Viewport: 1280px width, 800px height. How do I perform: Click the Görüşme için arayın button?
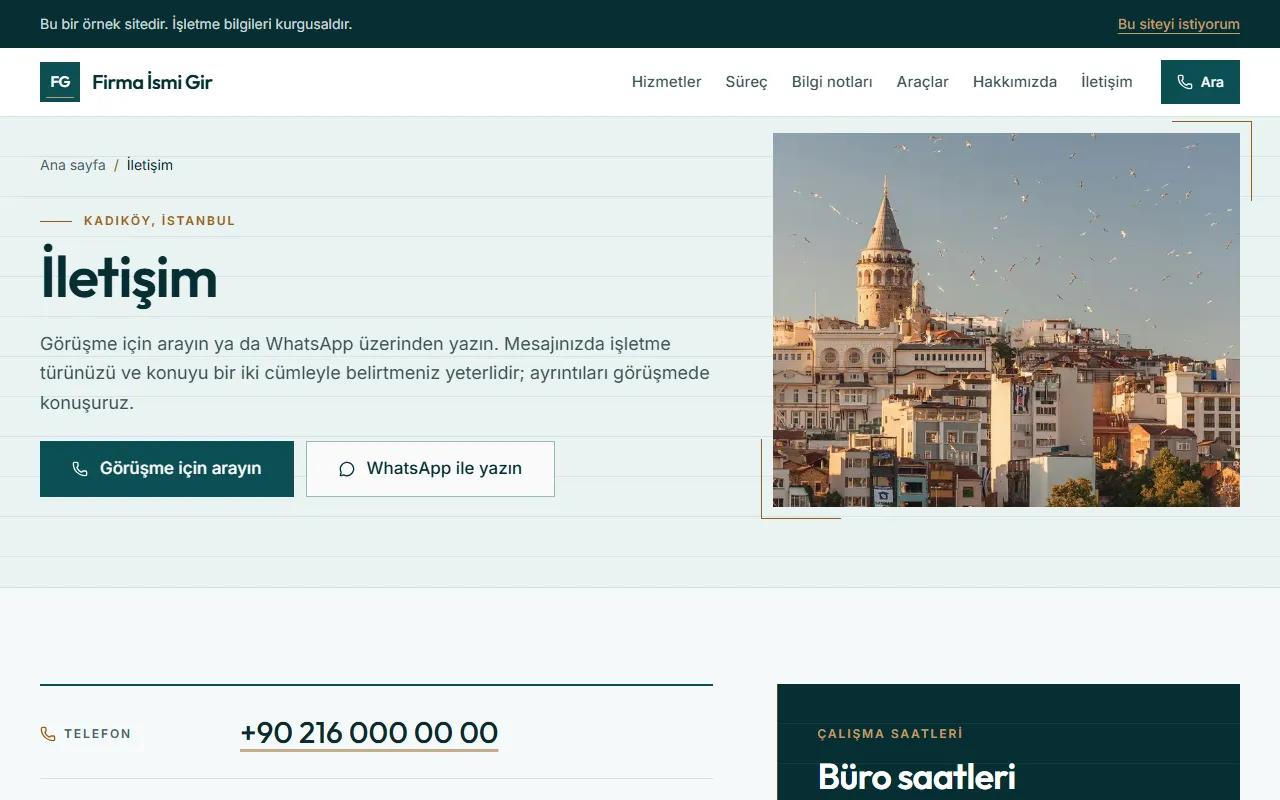tap(167, 469)
